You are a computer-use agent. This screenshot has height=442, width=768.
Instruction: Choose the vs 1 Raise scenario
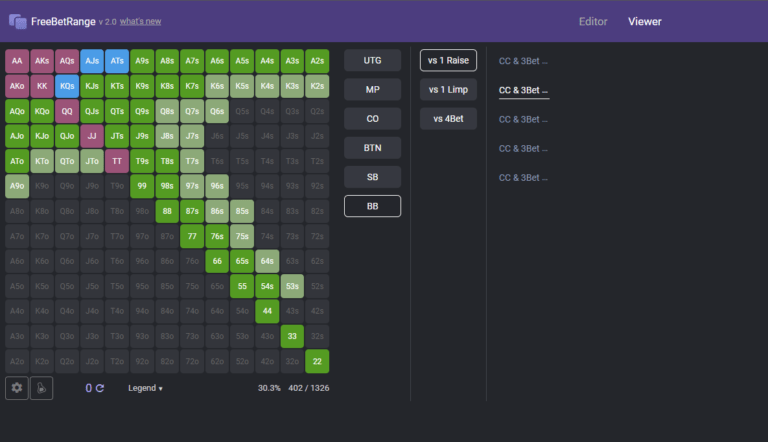tap(448, 61)
